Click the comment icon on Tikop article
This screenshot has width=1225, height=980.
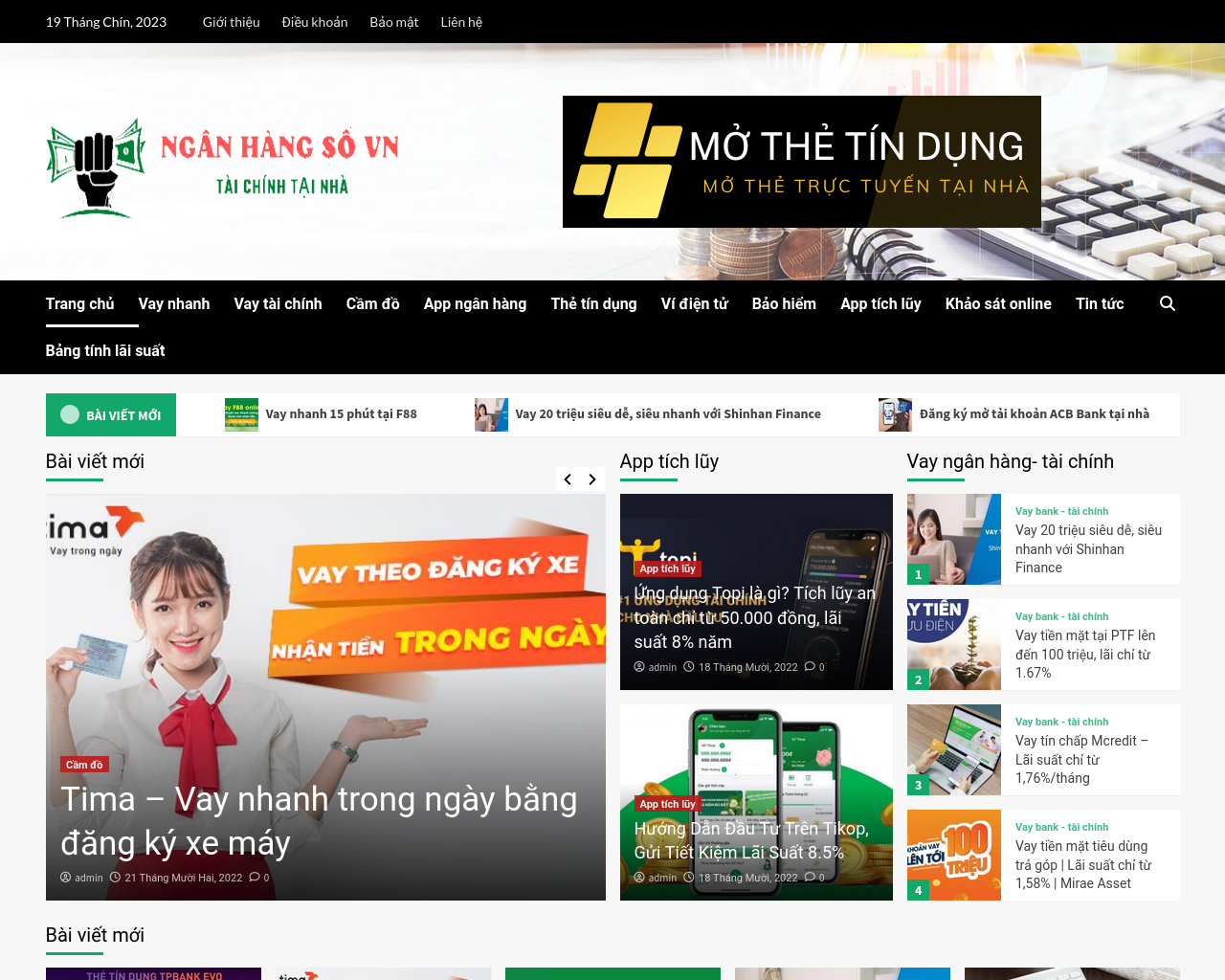810,878
